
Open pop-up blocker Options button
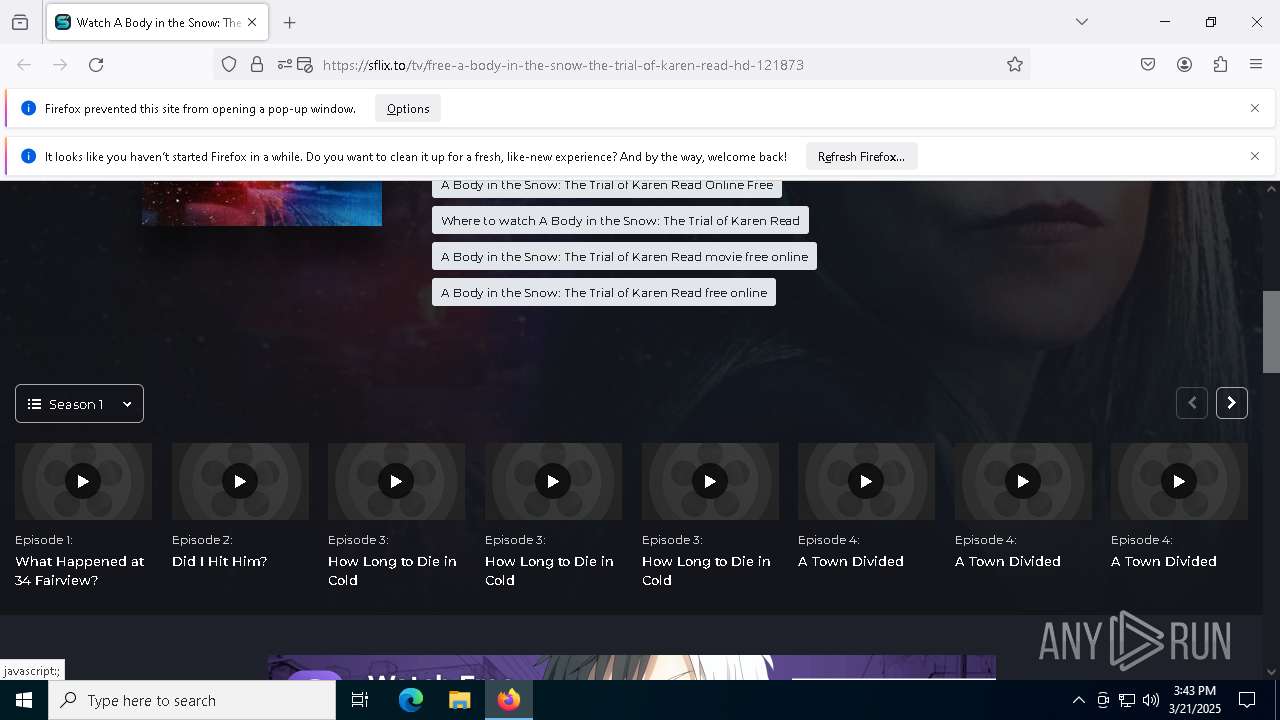click(408, 109)
